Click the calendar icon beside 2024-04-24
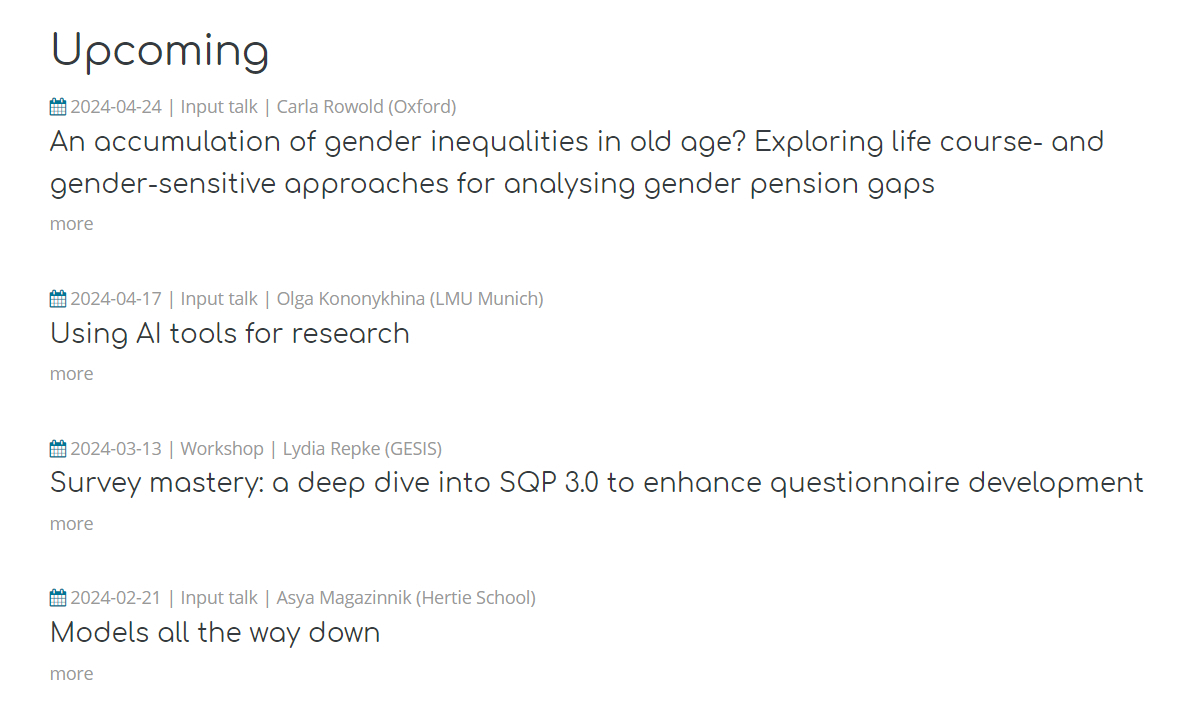Viewport: 1199px width, 713px height. (x=58, y=107)
